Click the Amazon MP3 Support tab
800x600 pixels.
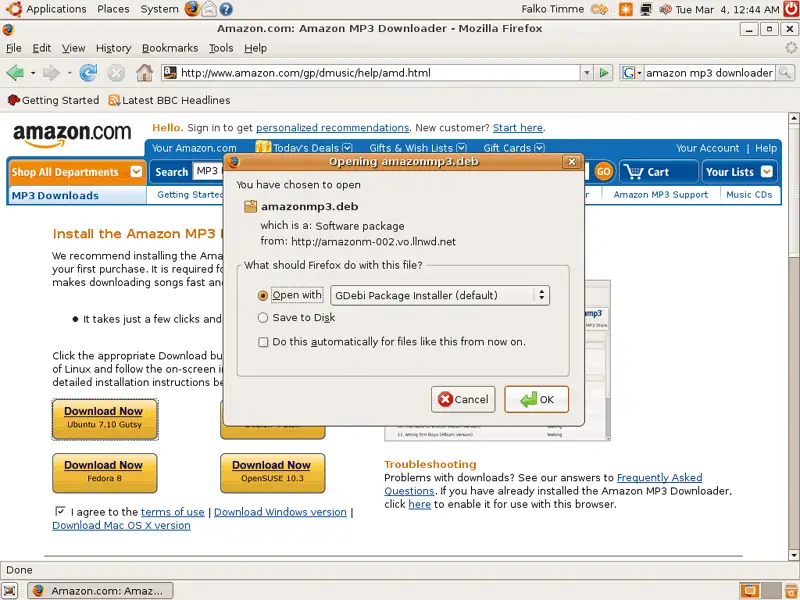(661, 195)
